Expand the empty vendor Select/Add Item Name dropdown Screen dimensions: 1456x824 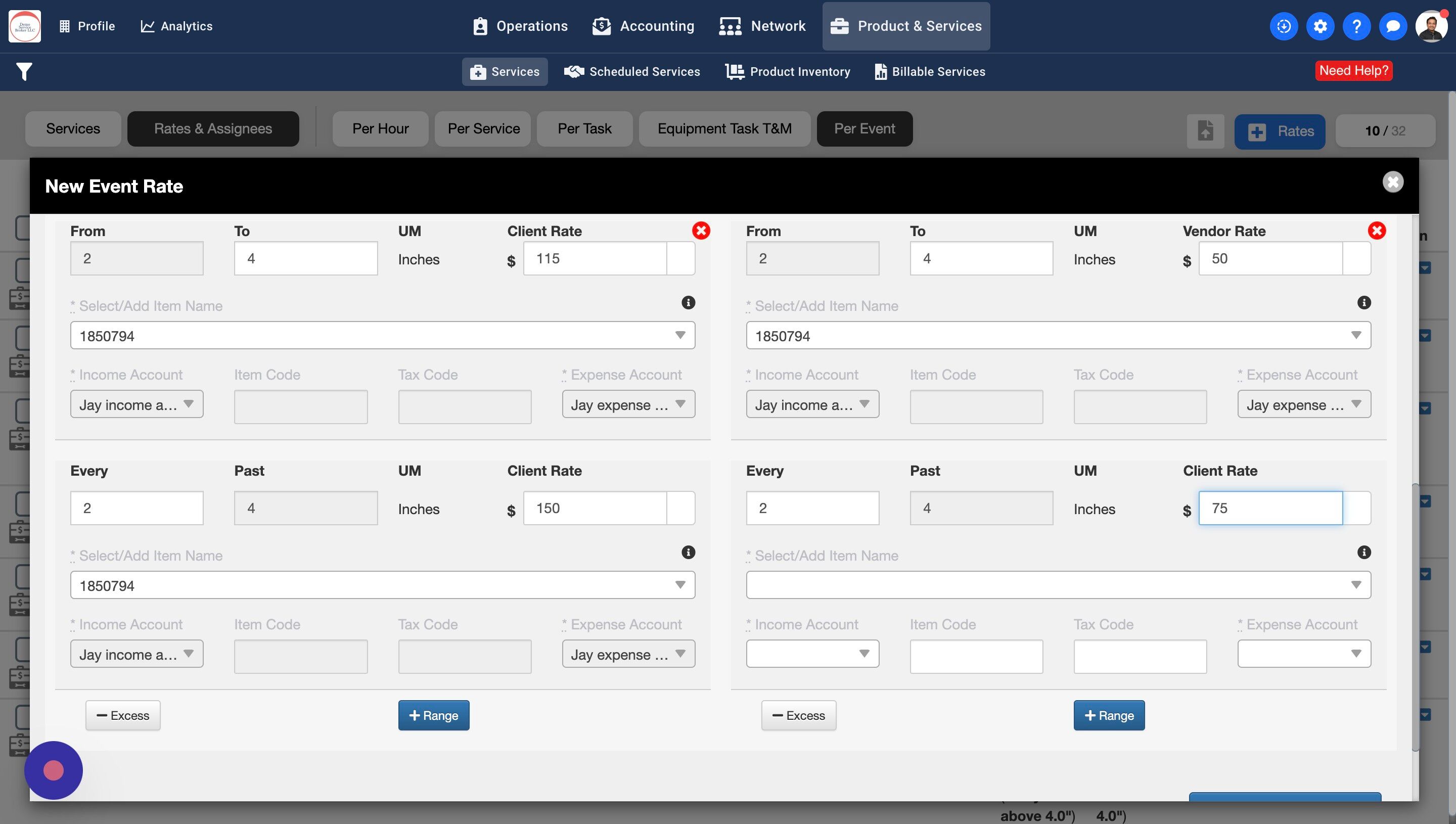point(1058,584)
